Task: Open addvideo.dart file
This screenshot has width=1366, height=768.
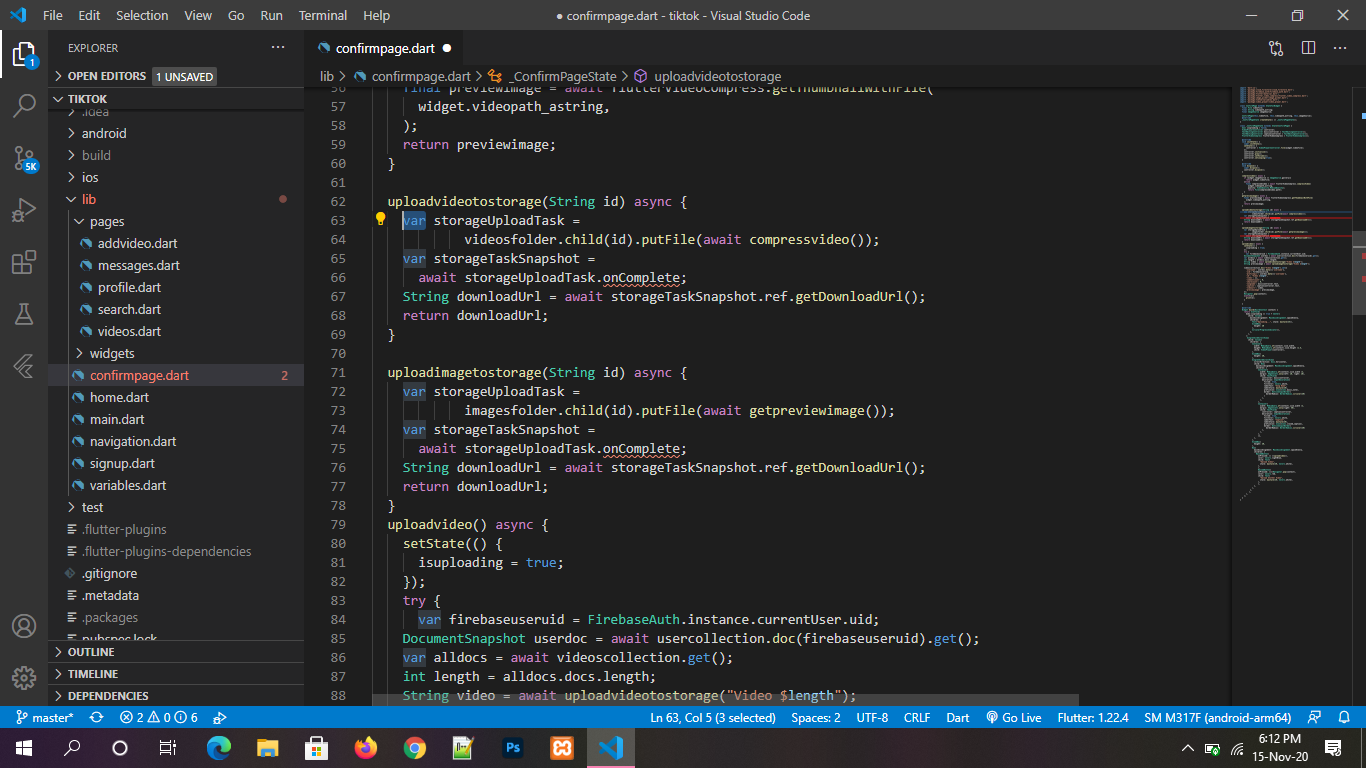Action: pyautogui.click(x=176, y=243)
